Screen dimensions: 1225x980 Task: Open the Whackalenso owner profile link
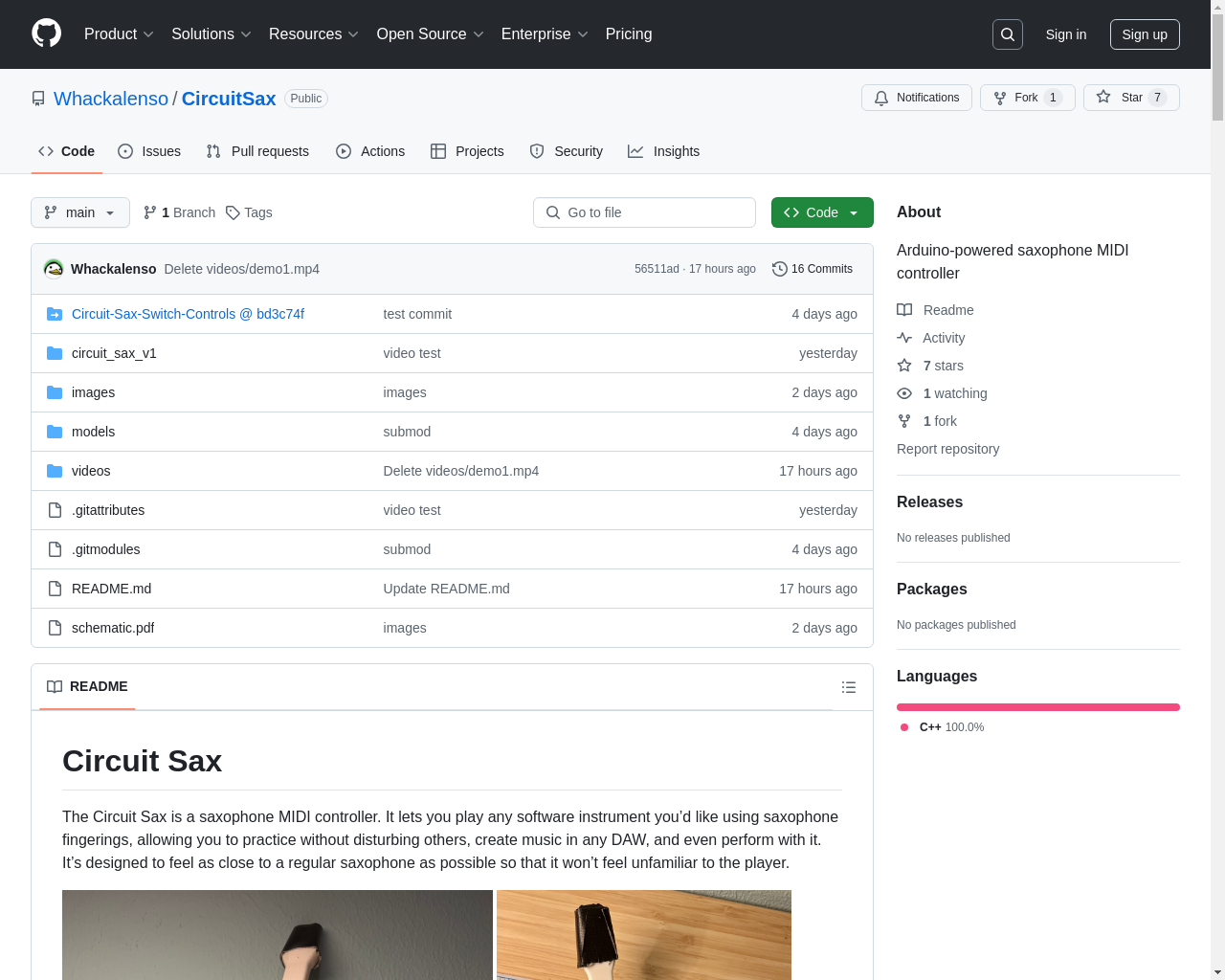[111, 99]
